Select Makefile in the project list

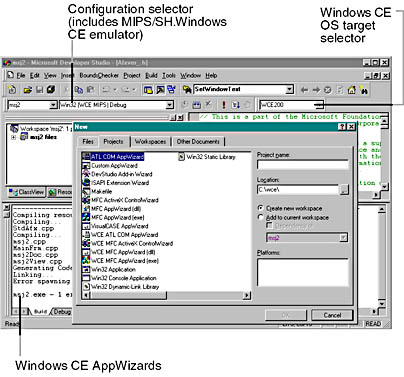tap(97, 191)
